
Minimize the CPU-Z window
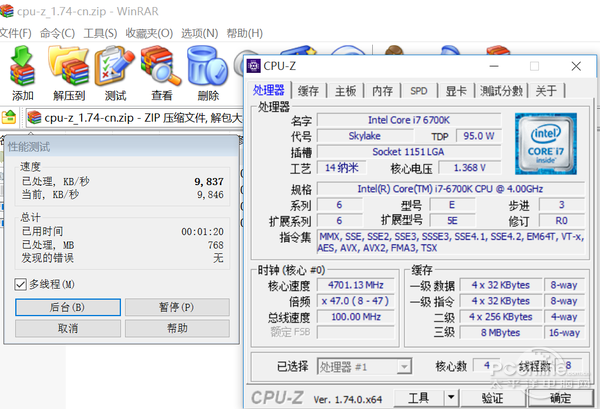click(x=494, y=66)
